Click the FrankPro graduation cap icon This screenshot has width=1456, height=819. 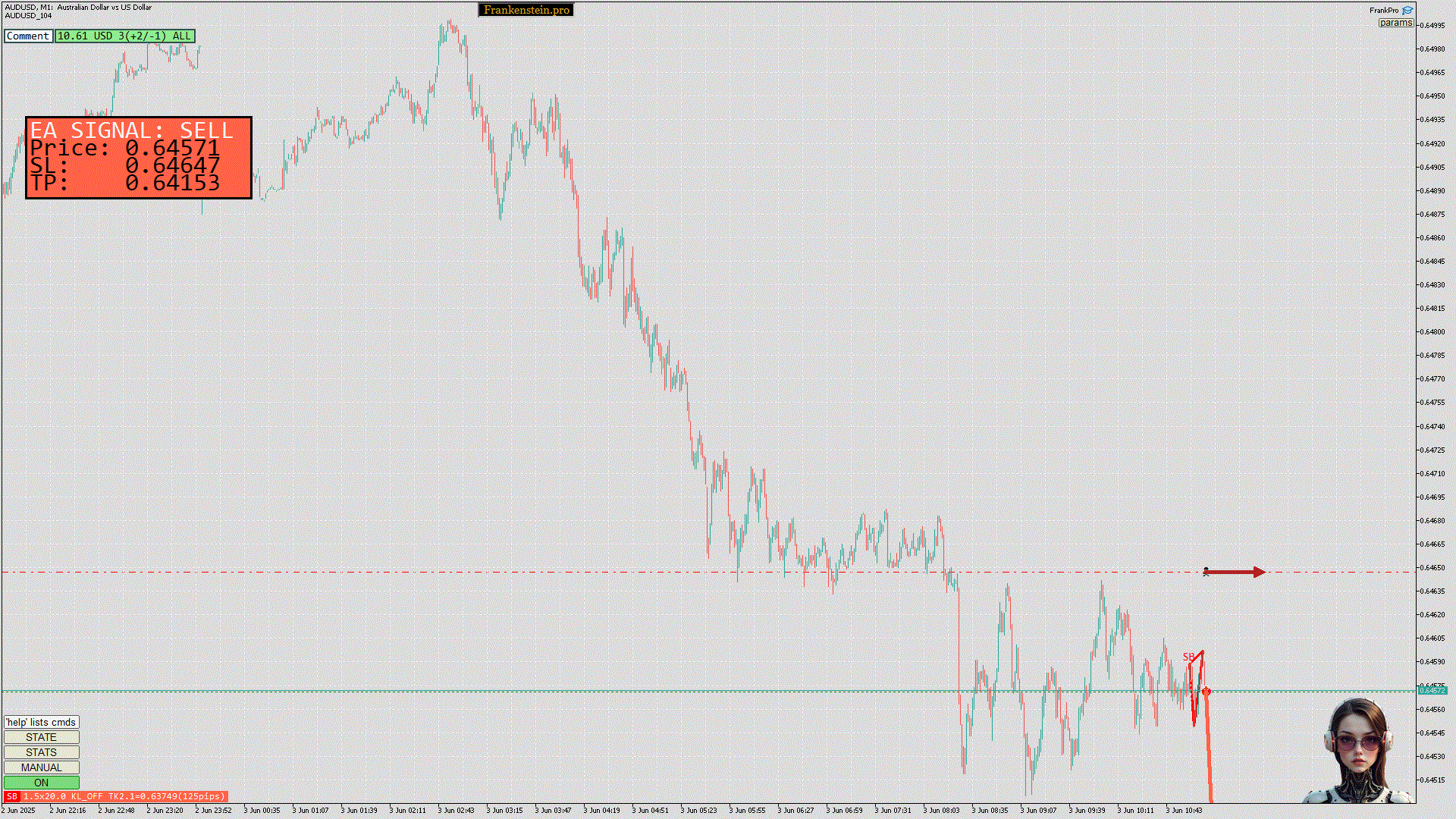(1407, 10)
